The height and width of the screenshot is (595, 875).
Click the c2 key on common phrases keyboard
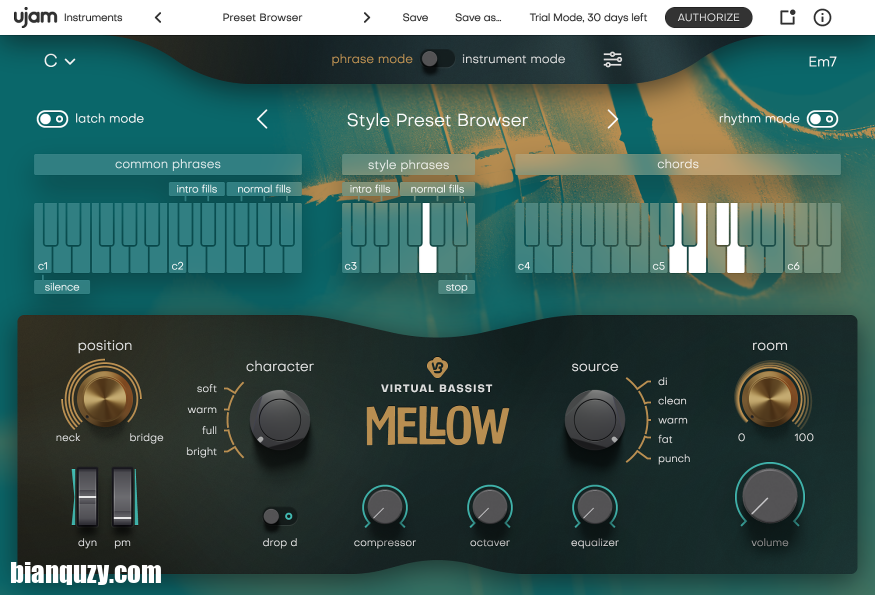pos(178,260)
